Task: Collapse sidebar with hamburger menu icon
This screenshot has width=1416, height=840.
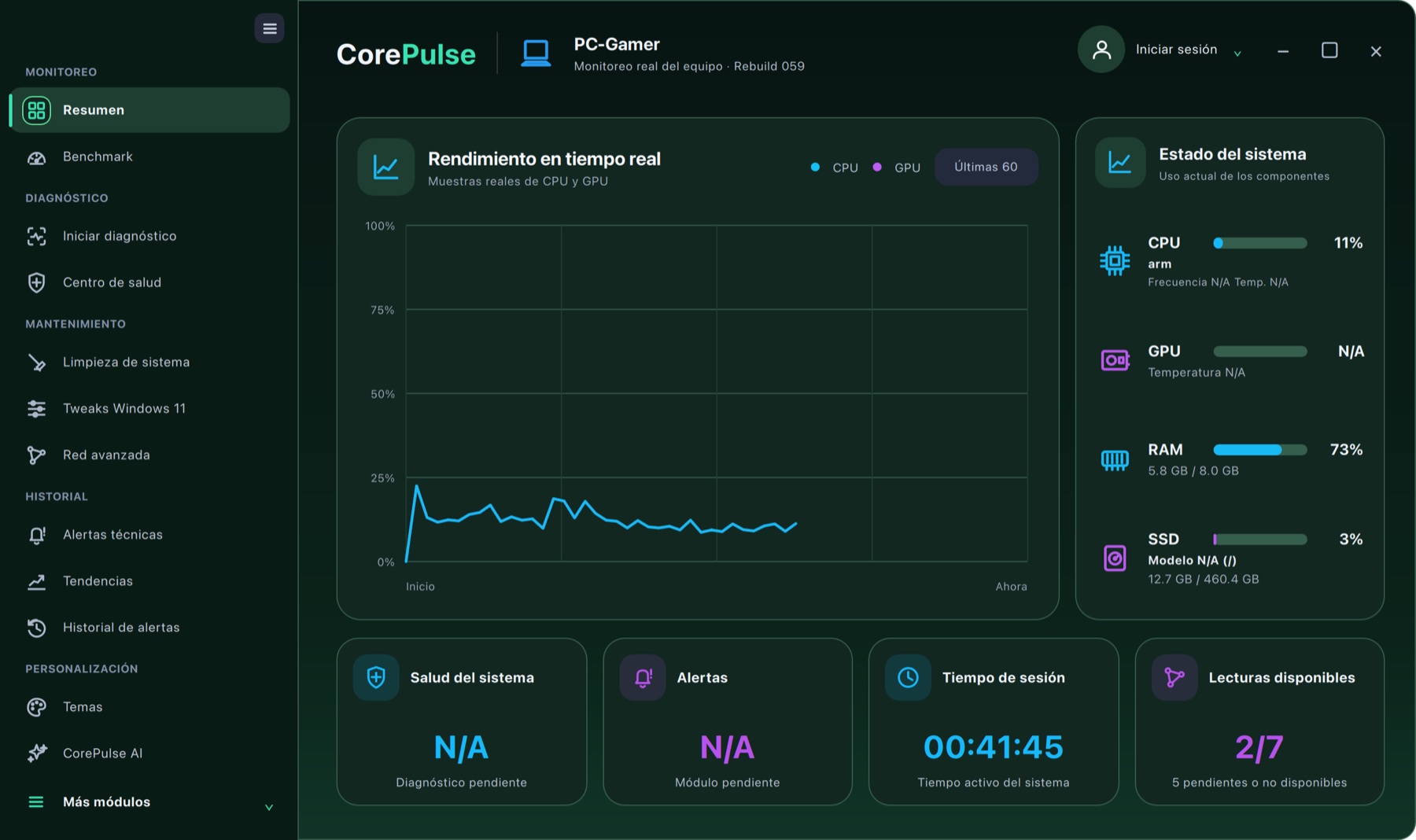Action: pos(269,29)
